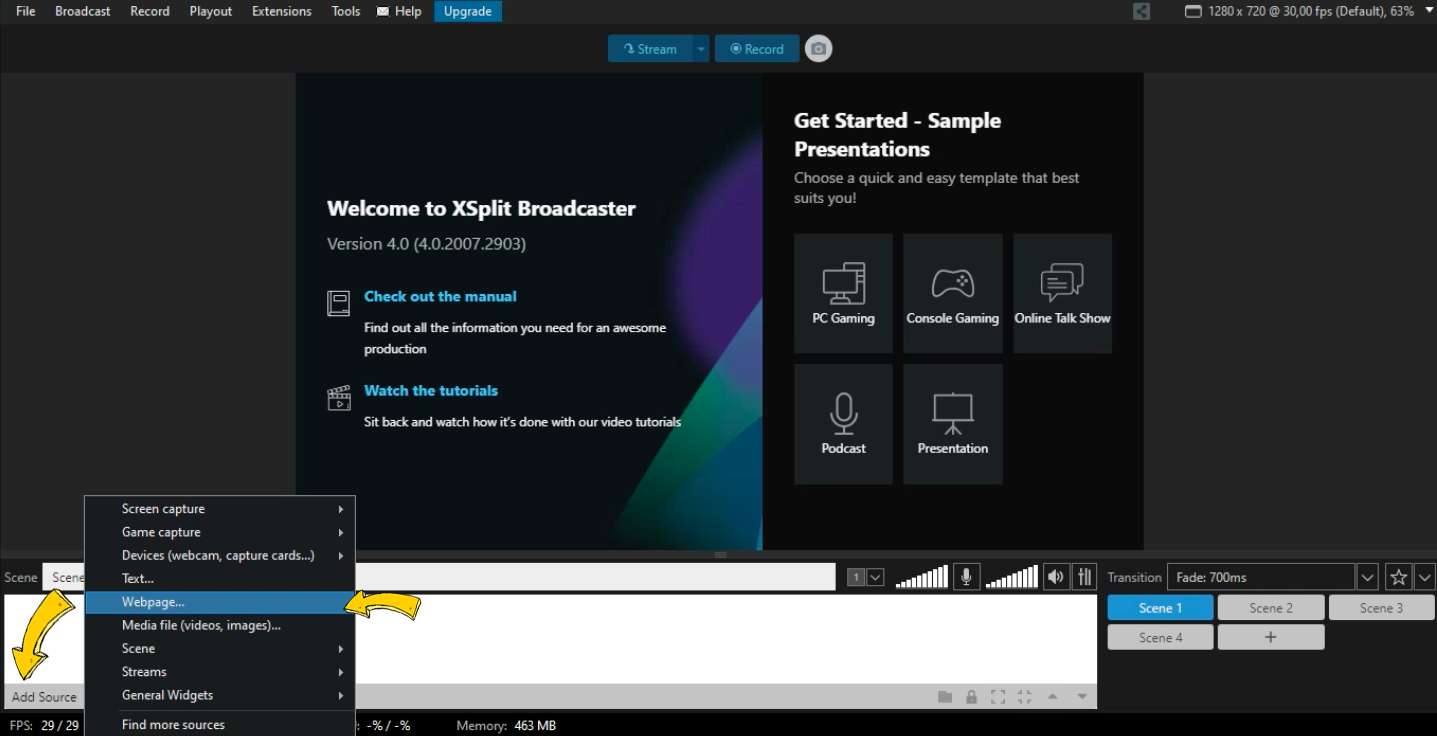The image size is (1437, 736).
Task: Move source down with arrow icon
Action: [1081, 697]
